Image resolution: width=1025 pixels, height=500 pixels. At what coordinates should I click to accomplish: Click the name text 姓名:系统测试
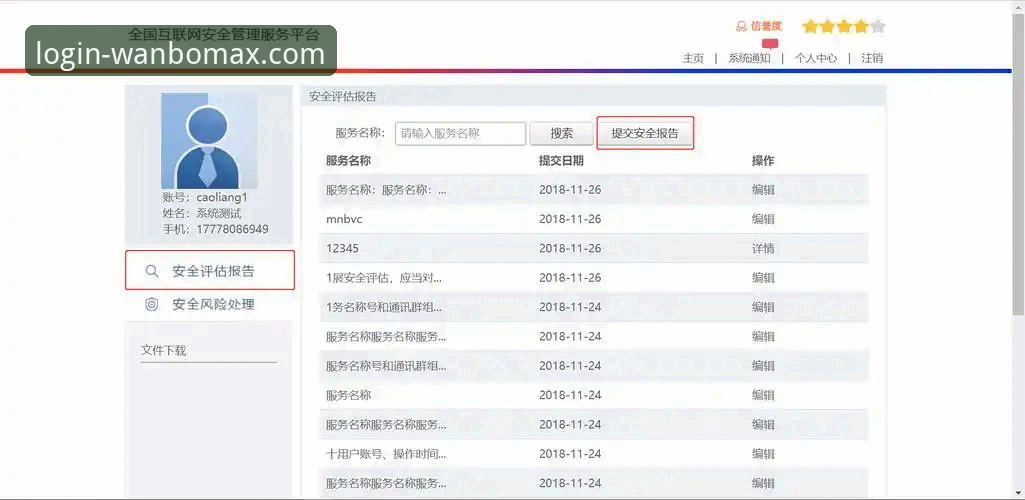[x=202, y=213]
